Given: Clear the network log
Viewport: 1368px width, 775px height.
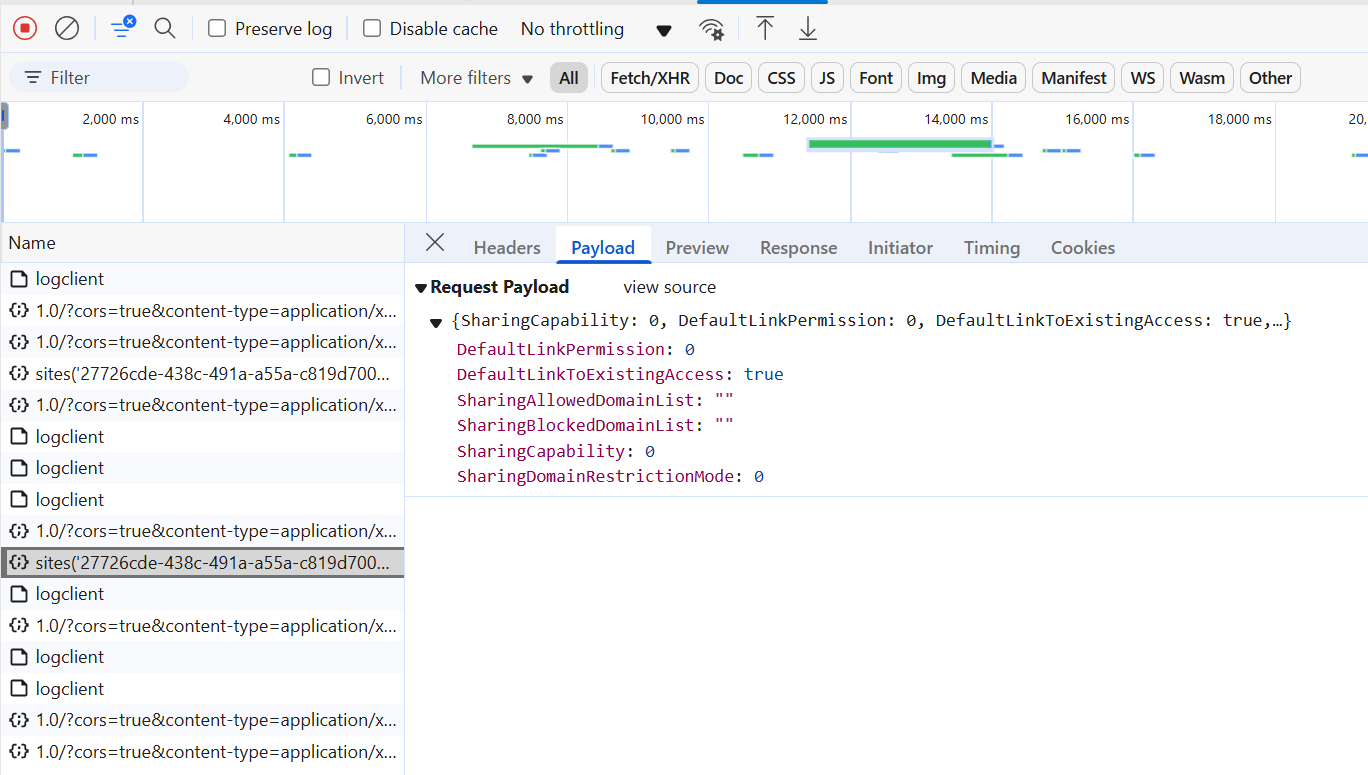Looking at the screenshot, I should pyautogui.click(x=67, y=29).
